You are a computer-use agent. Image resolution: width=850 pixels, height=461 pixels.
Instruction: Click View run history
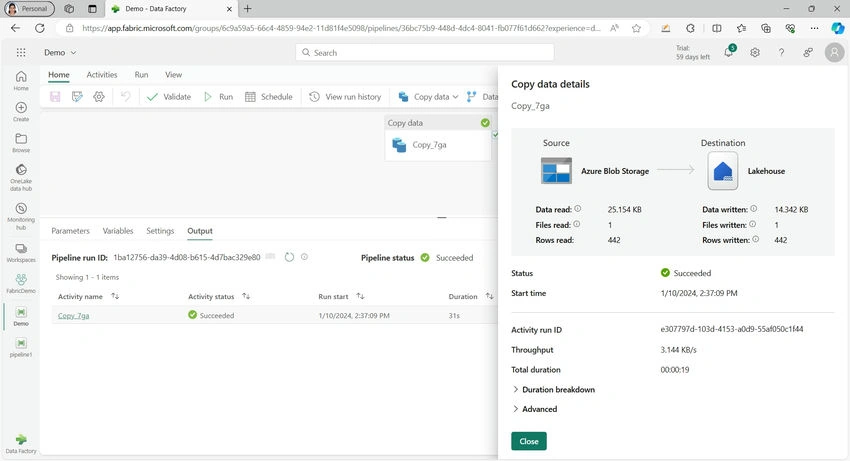(x=345, y=97)
